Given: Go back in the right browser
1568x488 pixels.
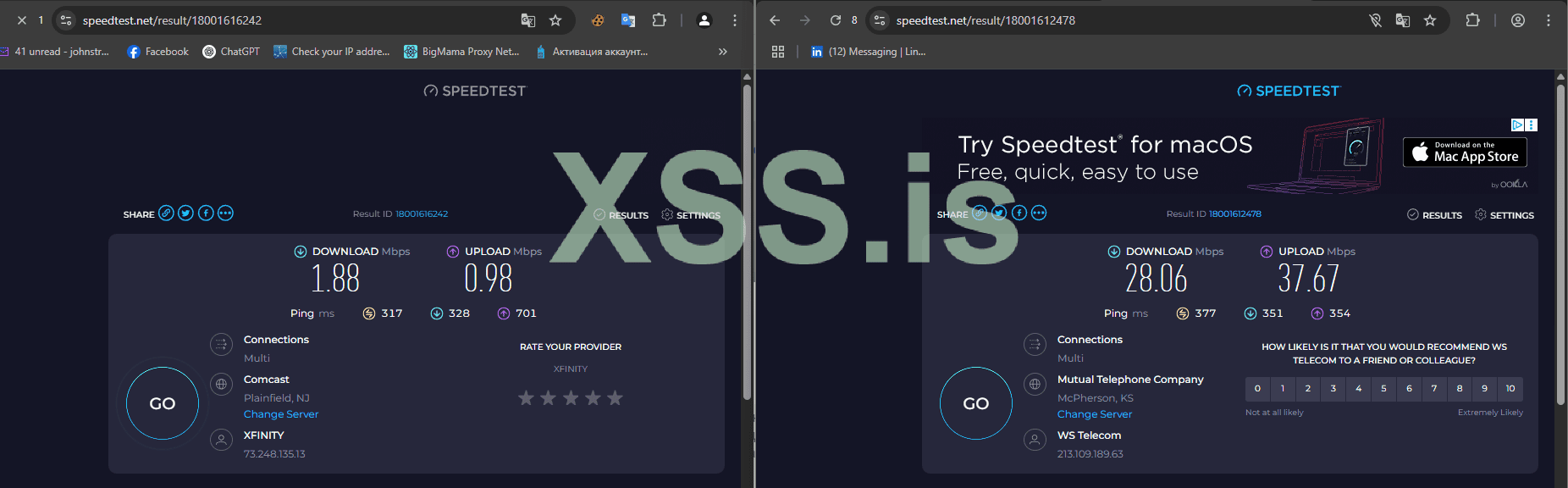Looking at the screenshot, I should (775, 20).
